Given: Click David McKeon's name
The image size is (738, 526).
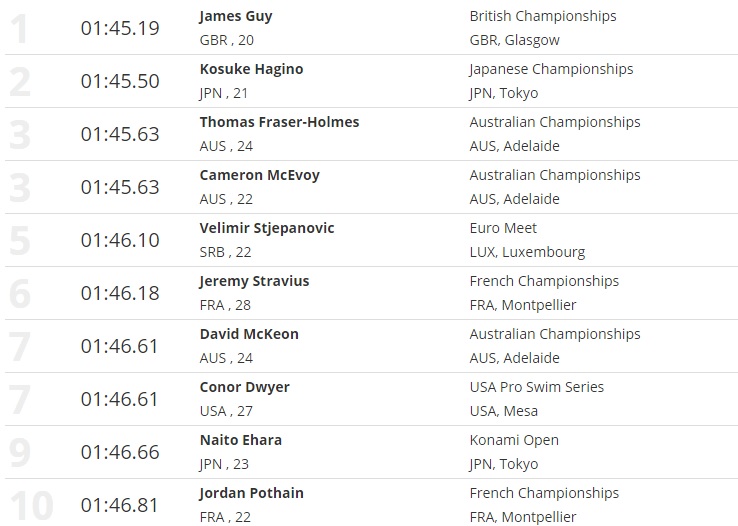Looking at the screenshot, I should click(249, 334).
